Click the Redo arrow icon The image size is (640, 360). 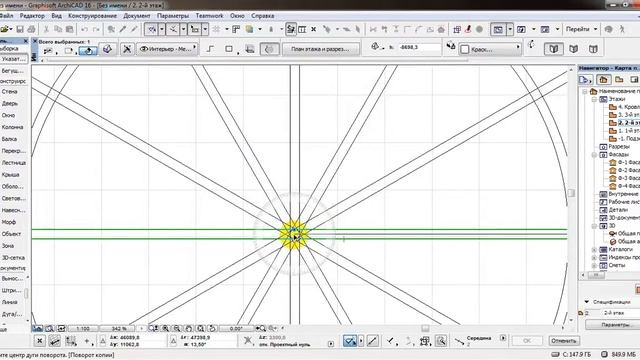(96, 29)
